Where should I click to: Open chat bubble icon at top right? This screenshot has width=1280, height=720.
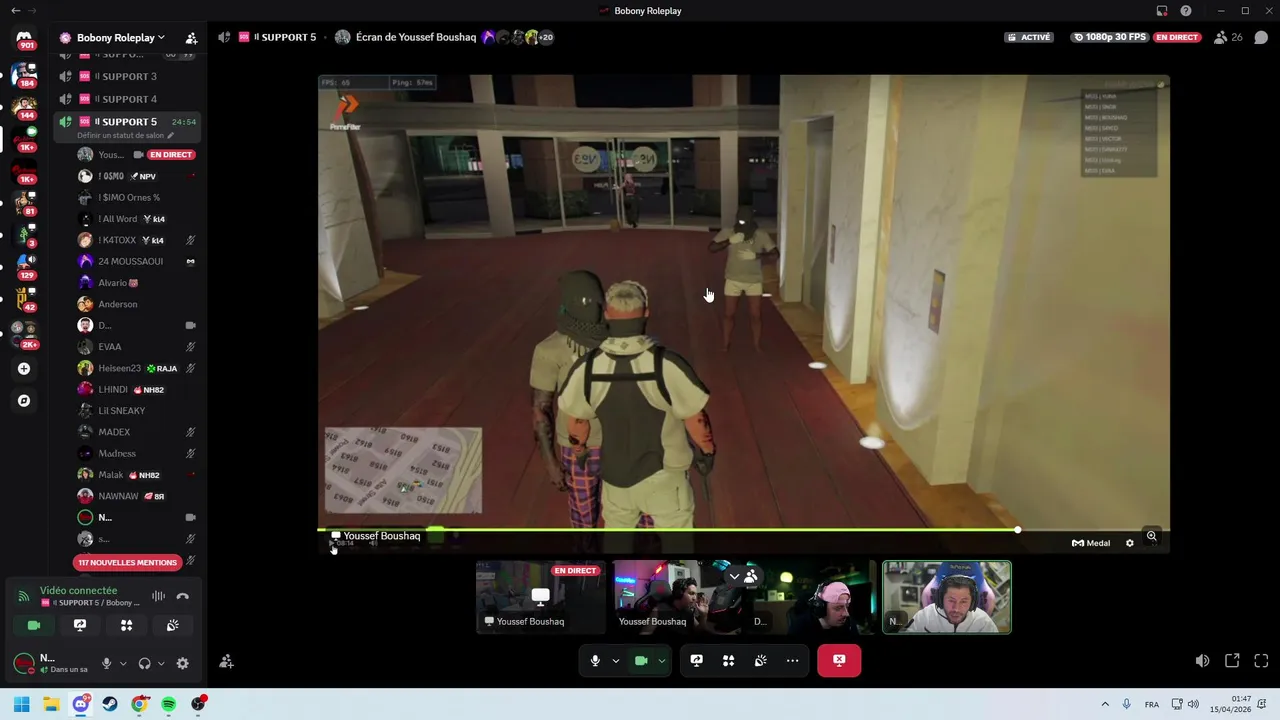point(1261,37)
